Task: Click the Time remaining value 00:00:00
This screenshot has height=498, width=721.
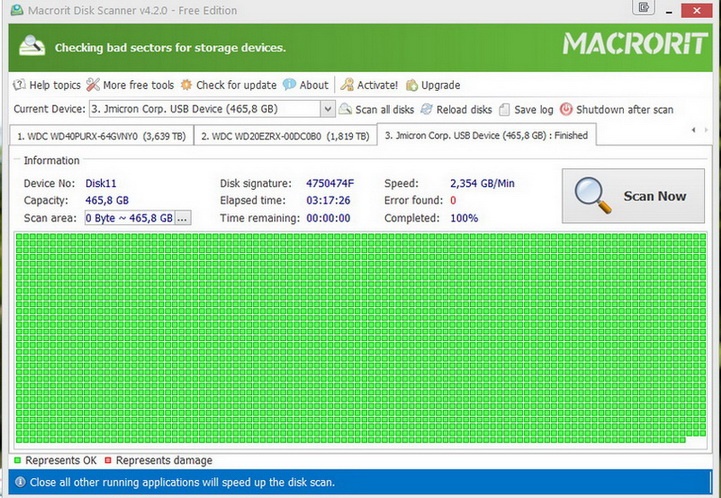Action: pos(328,218)
